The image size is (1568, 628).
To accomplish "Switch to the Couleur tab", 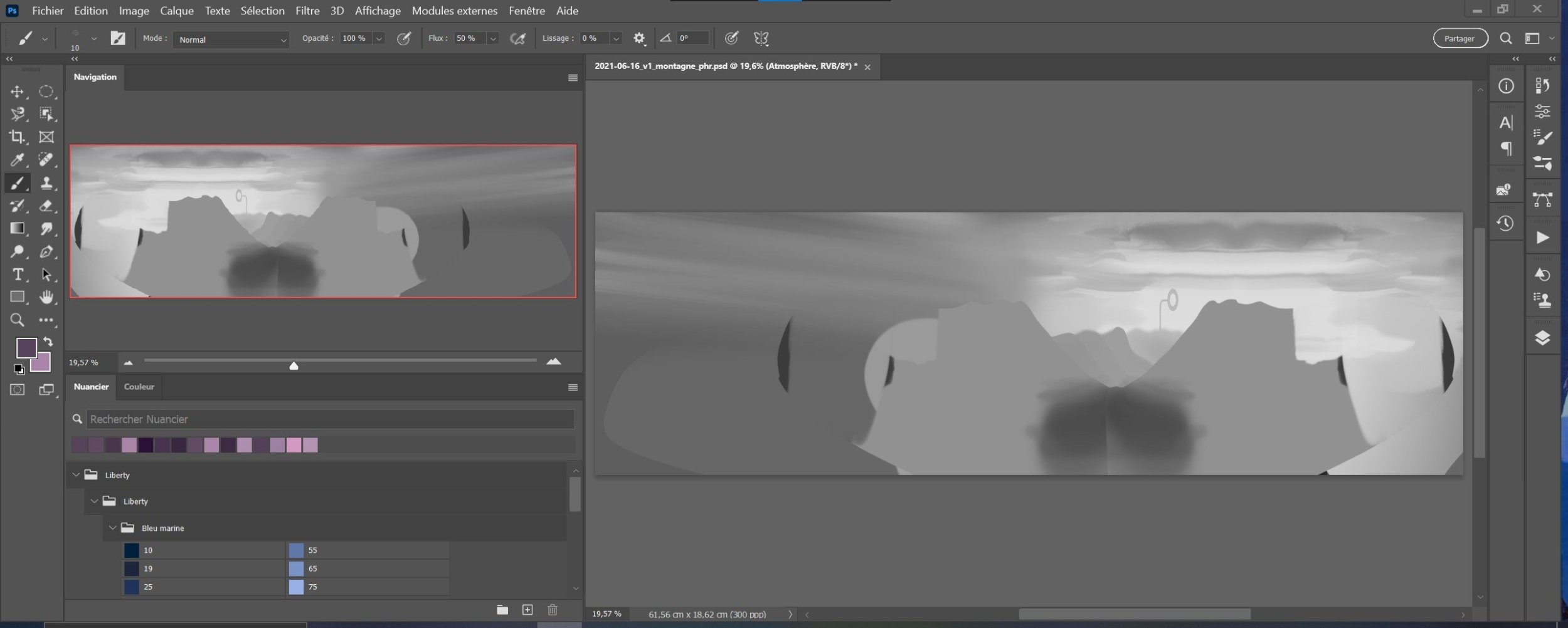I will 139,387.
